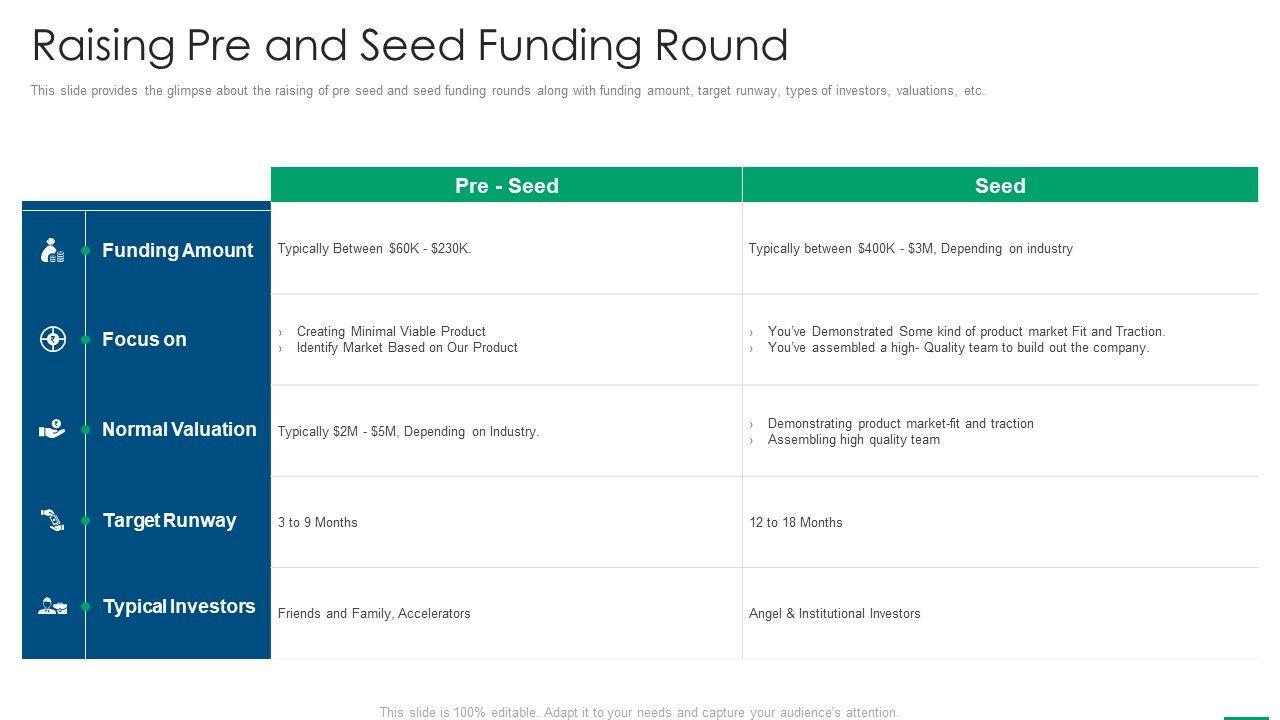Click the 3 to 9 Months cell
This screenshot has width=1280, height=720.
tap(318, 522)
